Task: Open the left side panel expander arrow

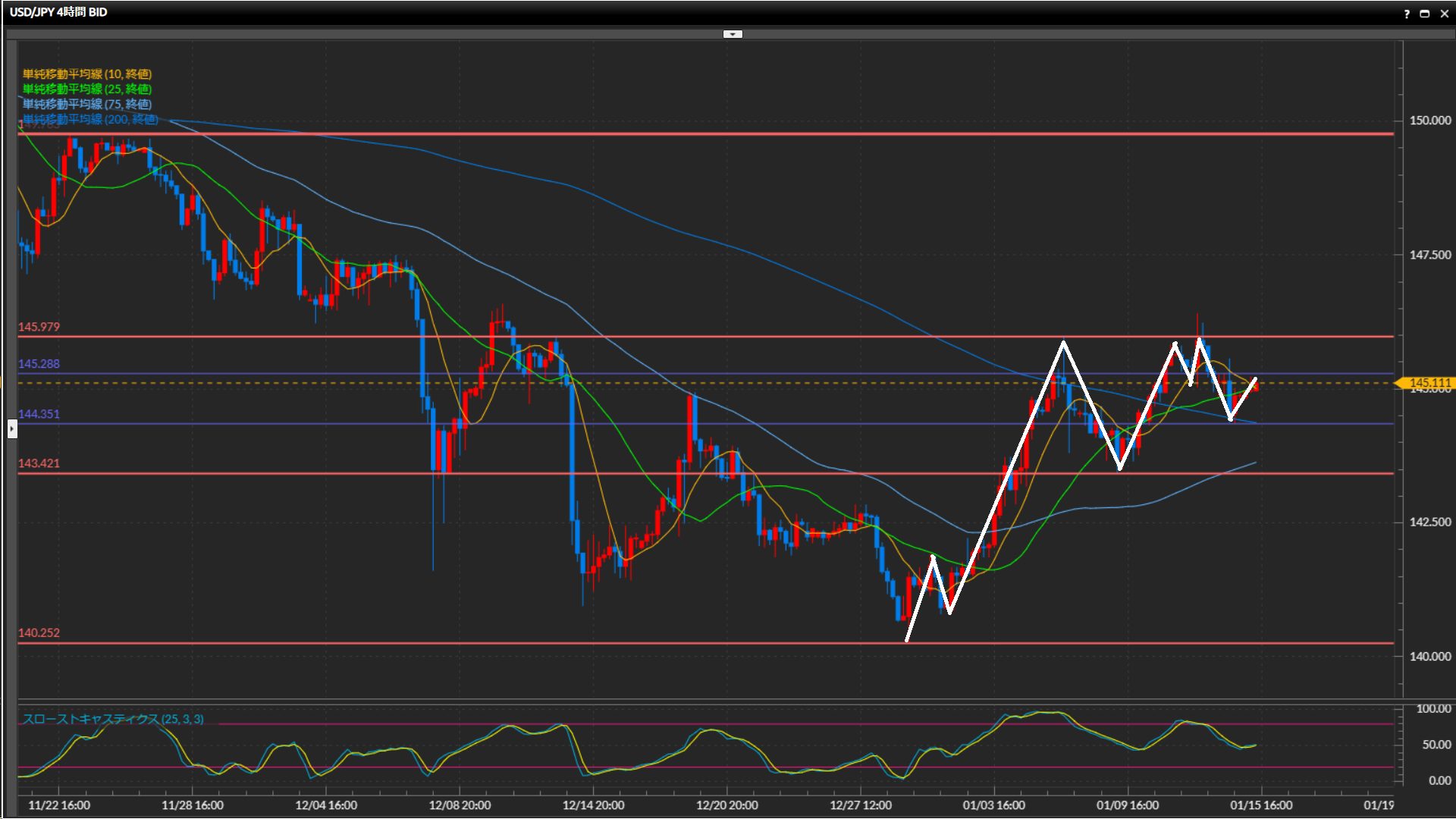Action: pos(11,429)
